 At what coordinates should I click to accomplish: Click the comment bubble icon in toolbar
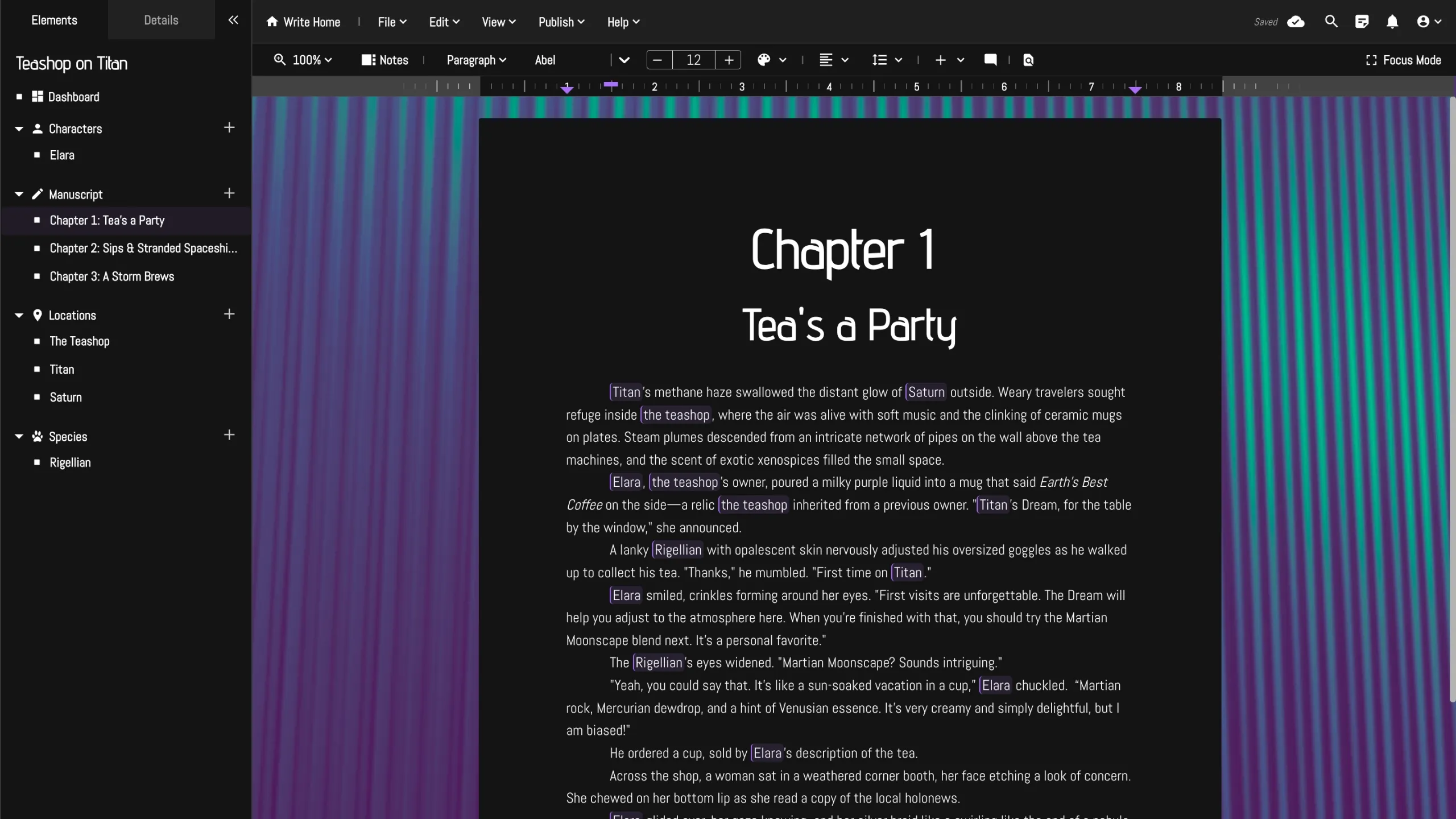[x=990, y=60]
